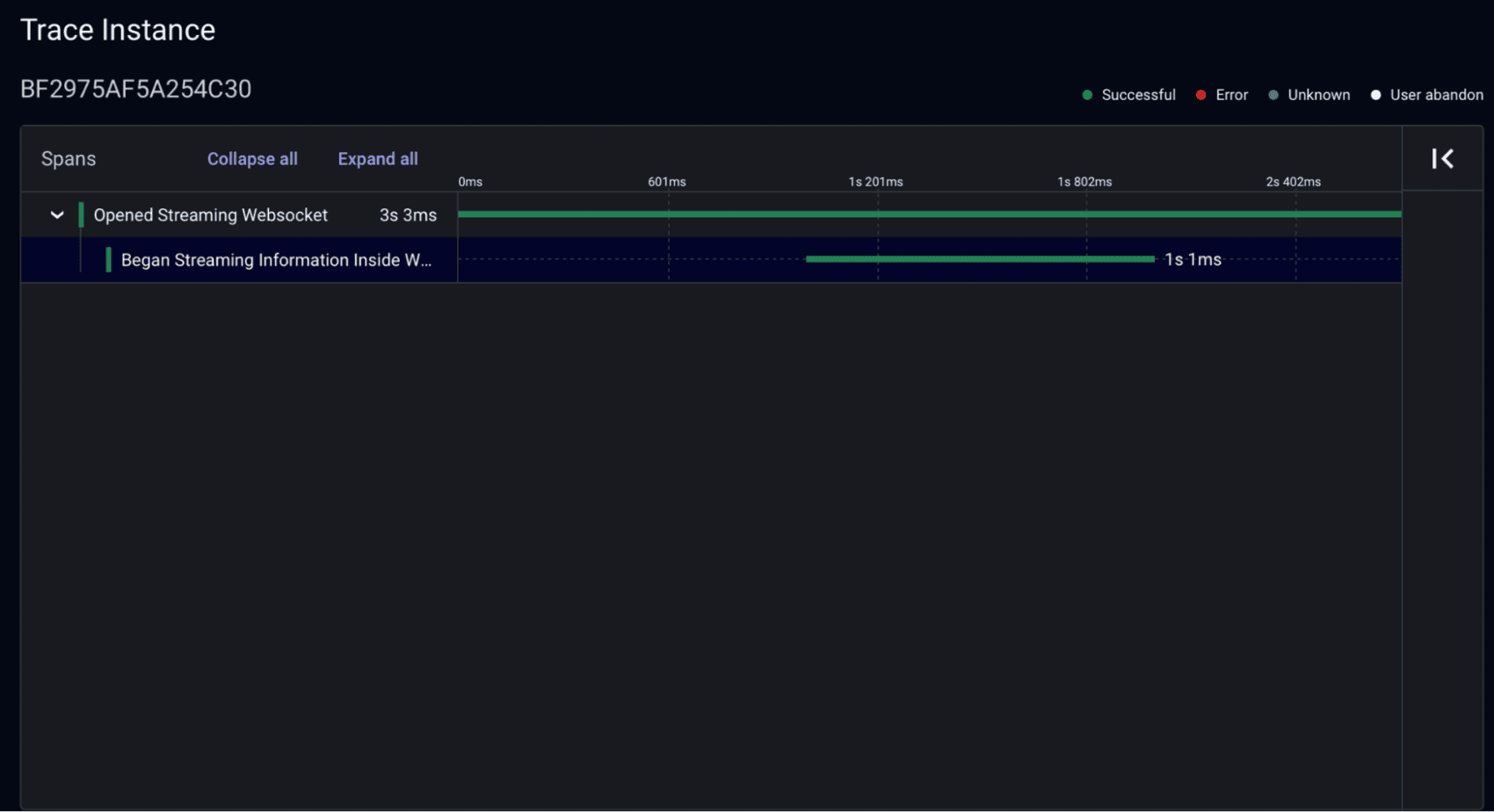Click the 3s 3ms duration value
Screen dimensions: 1494x812
pyautogui.click(x=408, y=215)
